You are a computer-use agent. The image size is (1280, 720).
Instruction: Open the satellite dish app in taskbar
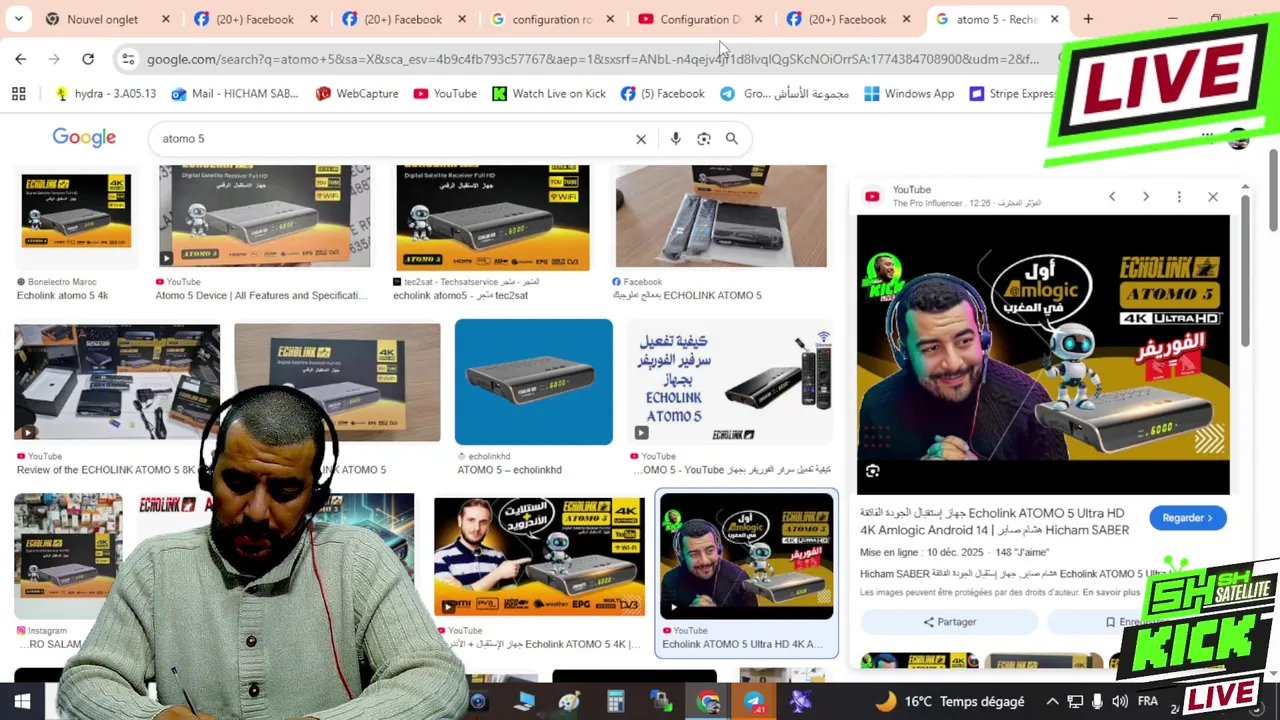[x=801, y=702]
